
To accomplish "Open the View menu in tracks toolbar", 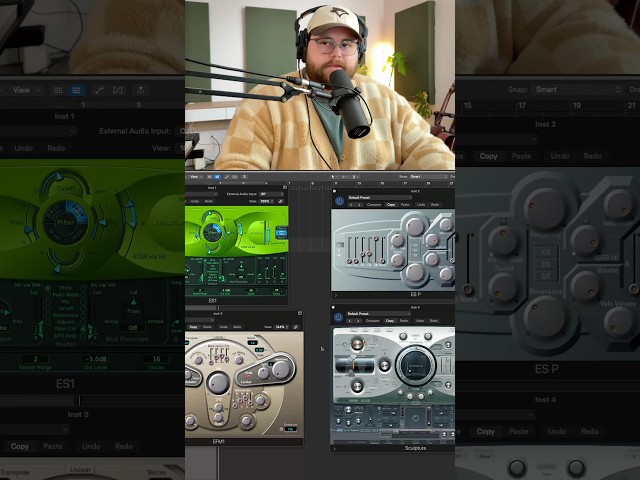I will [194, 177].
